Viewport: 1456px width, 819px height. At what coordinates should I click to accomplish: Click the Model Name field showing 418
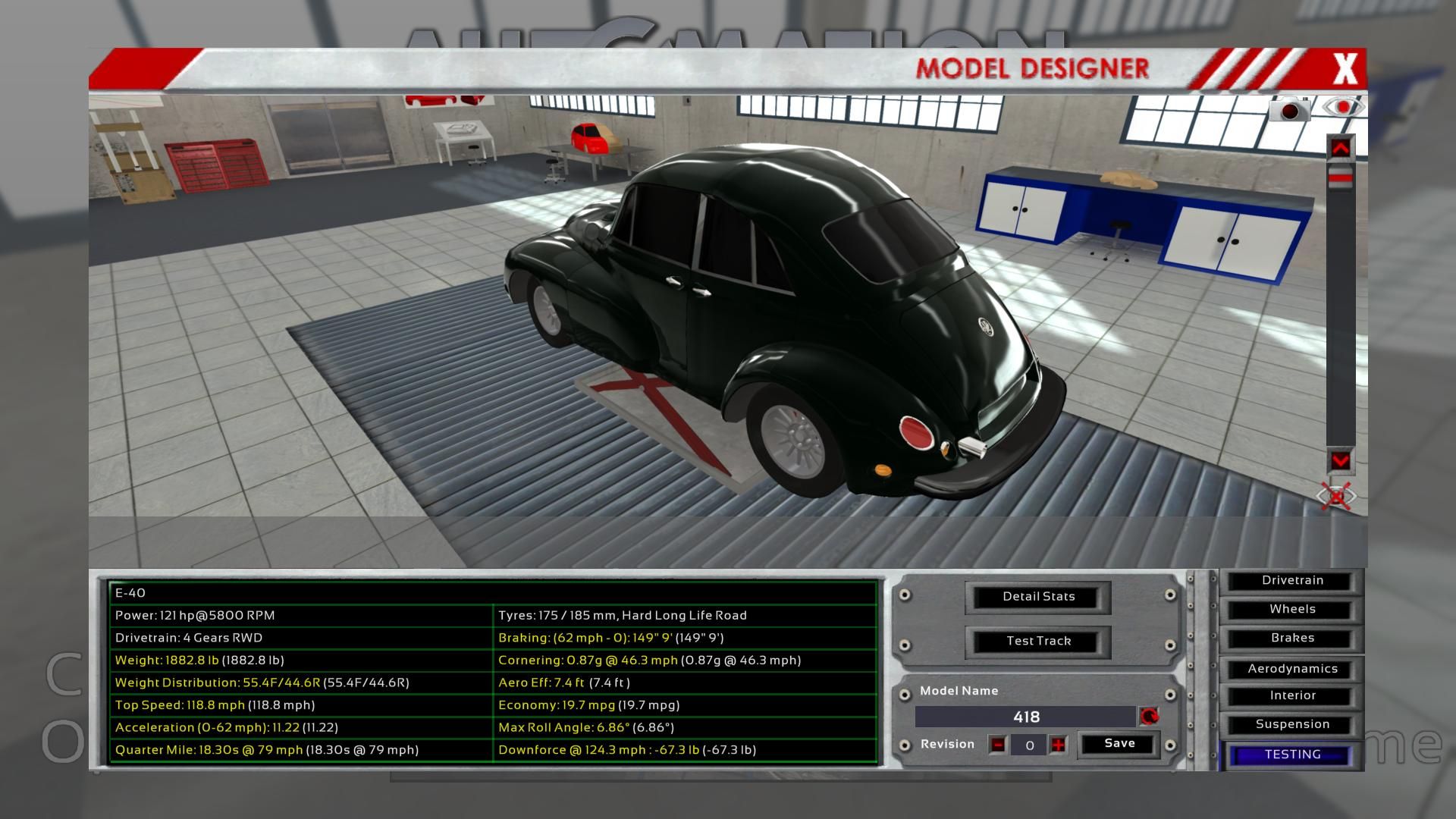tap(1025, 717)
